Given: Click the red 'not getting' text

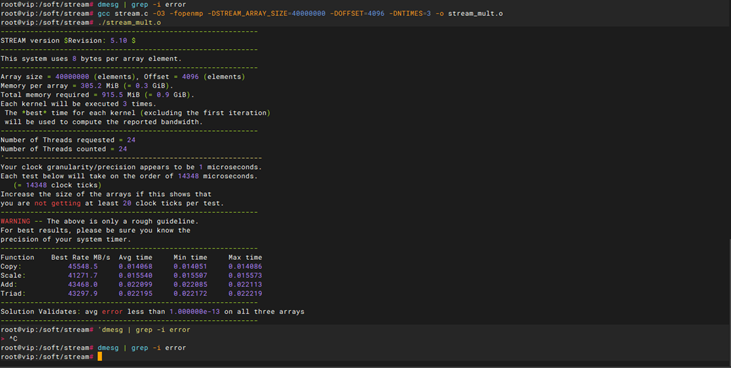Looking at the screenshot, I should 57,203.
